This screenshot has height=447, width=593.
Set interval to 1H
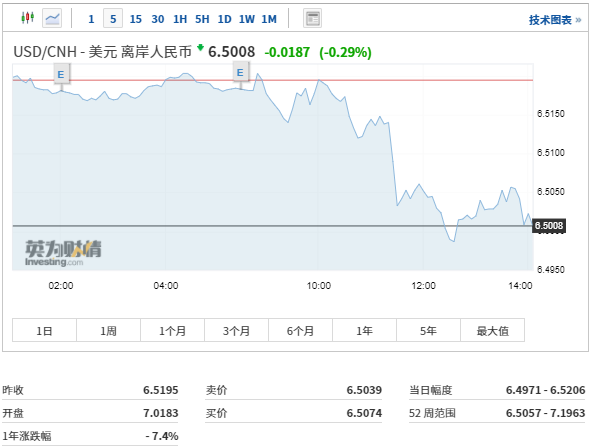180,19
